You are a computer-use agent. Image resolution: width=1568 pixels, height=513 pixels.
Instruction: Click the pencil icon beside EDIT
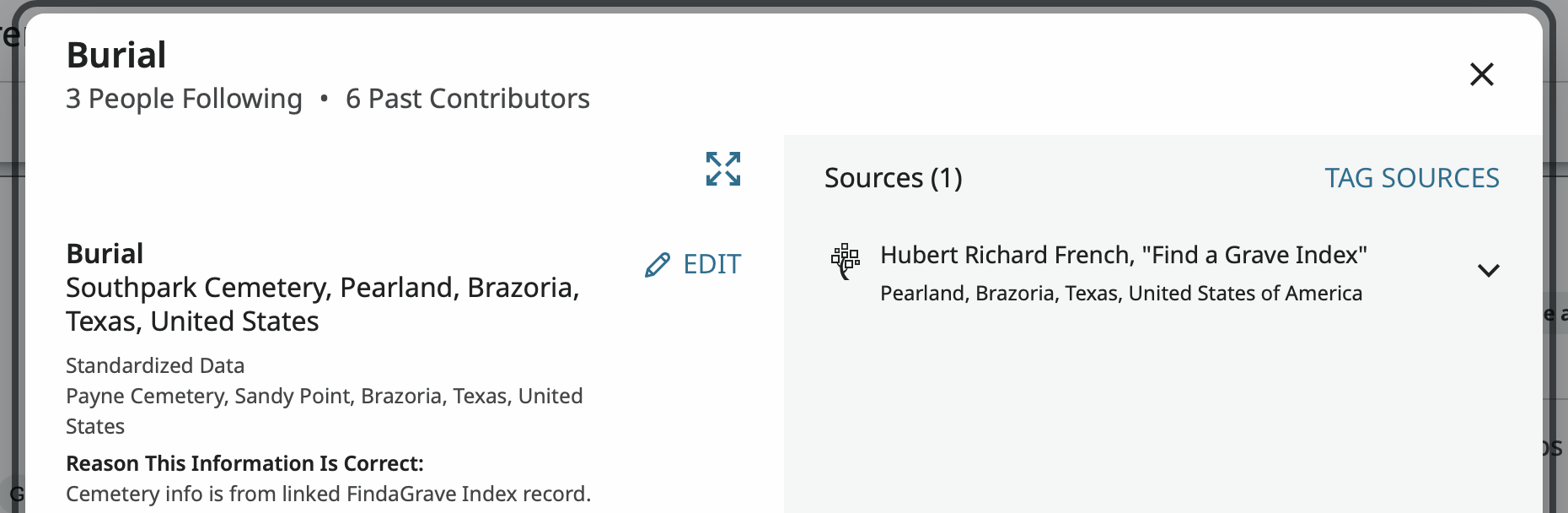point(658,265)
